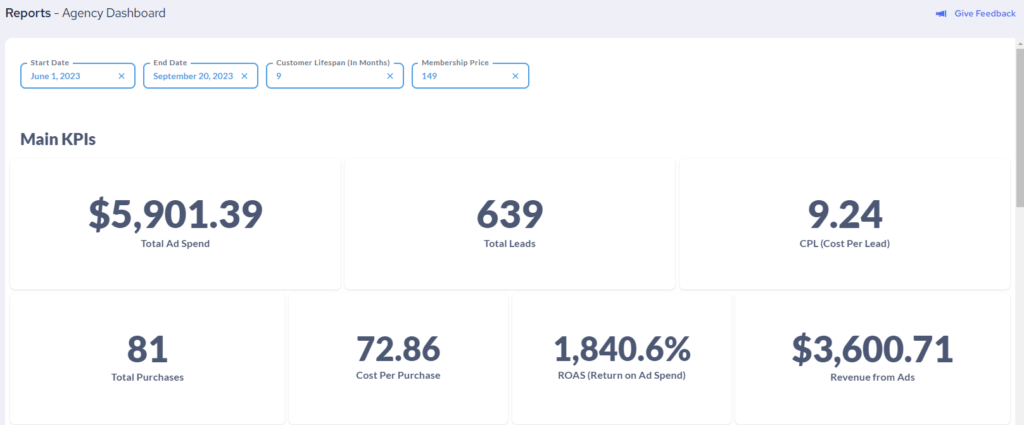The image size is (1024, 425).
Task: Clear the Membership Price field value
Action: 516,76
